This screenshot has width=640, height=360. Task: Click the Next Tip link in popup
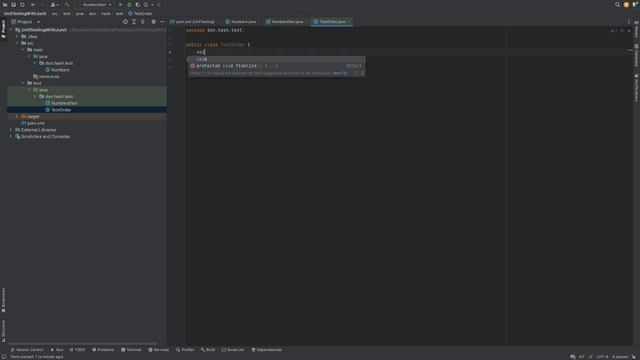tap(340, 73)
